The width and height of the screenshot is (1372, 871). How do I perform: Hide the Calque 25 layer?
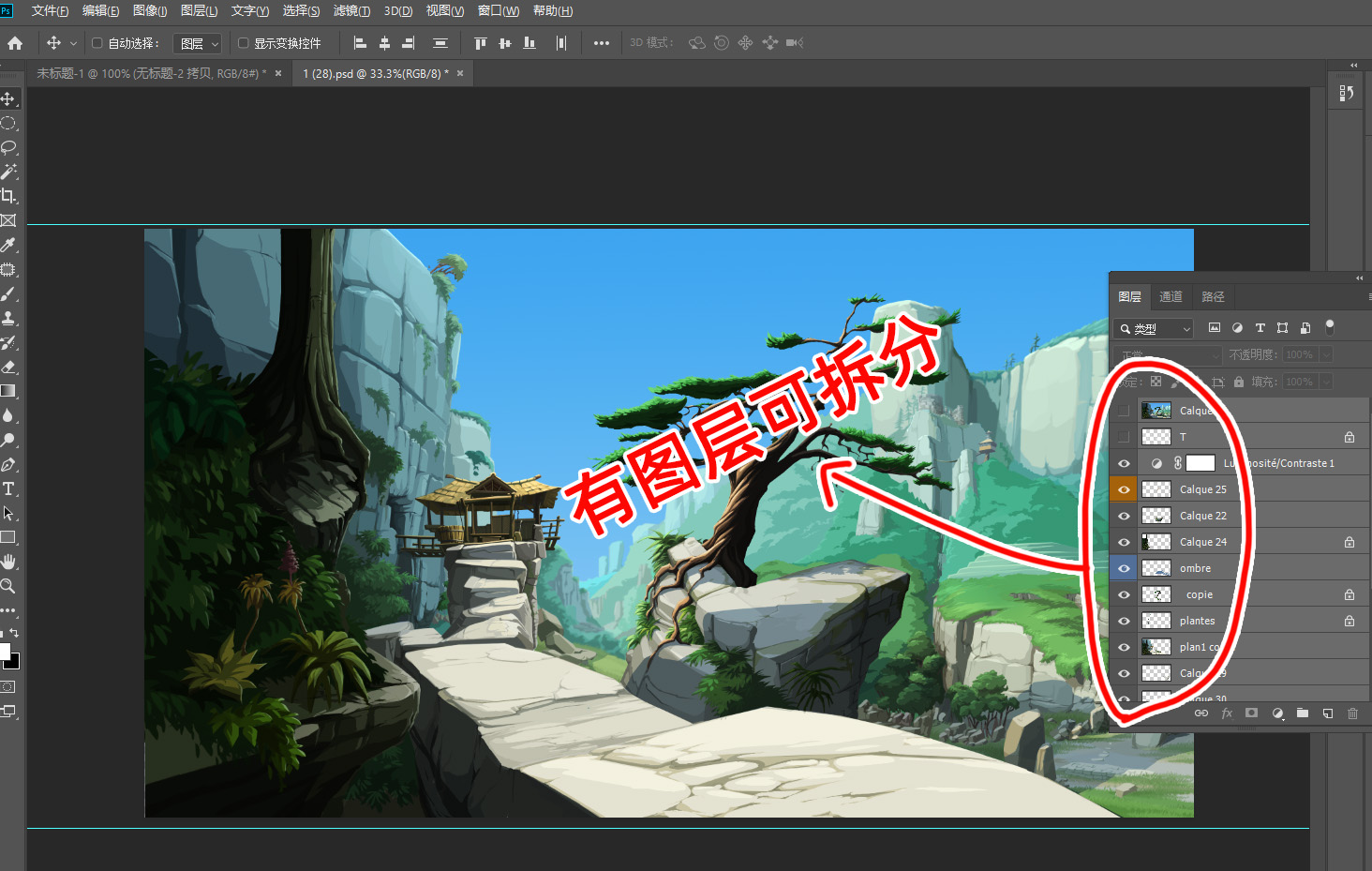click(1124, 489)
